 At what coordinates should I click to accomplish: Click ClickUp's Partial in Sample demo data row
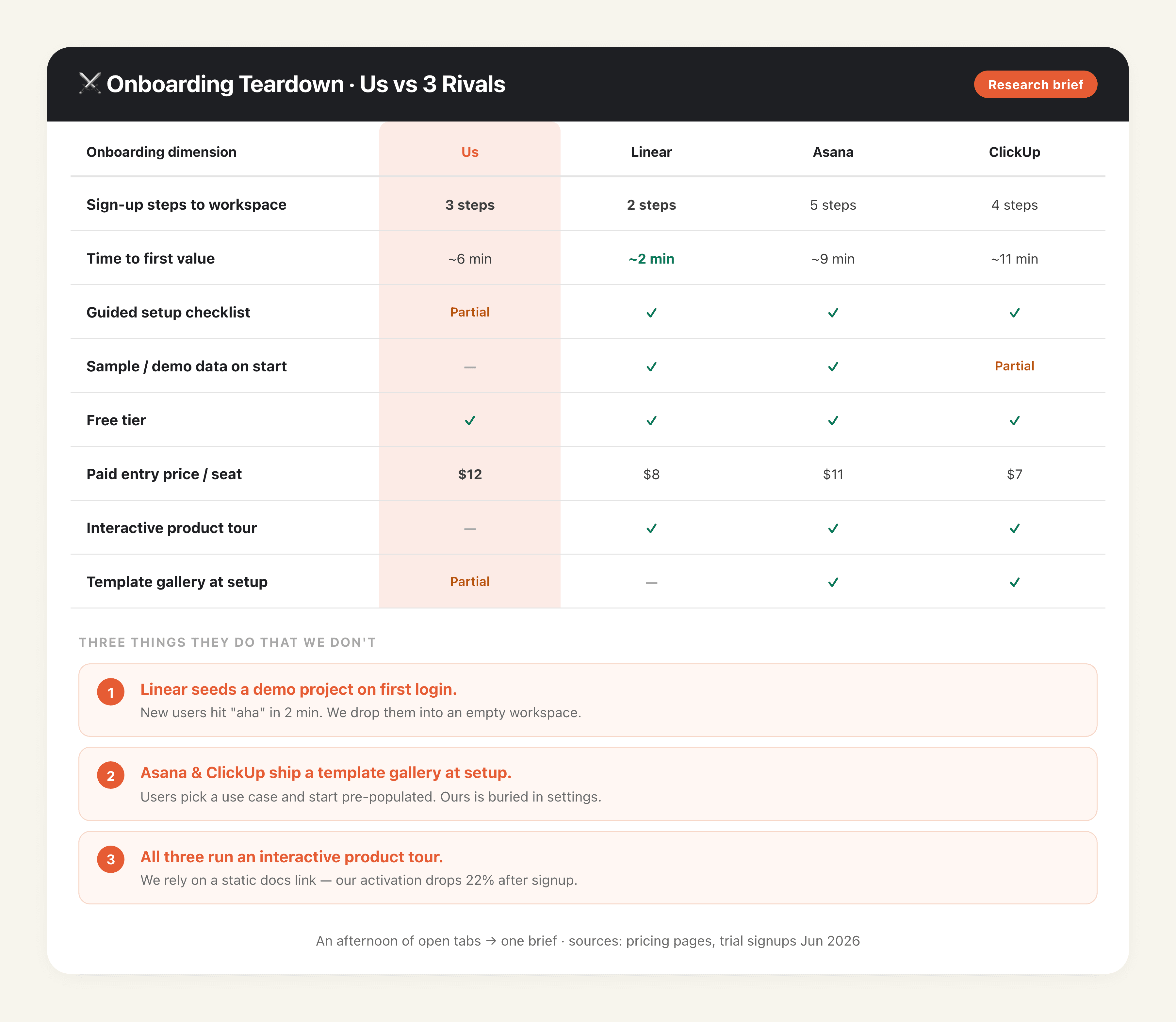coord(1014,366)
